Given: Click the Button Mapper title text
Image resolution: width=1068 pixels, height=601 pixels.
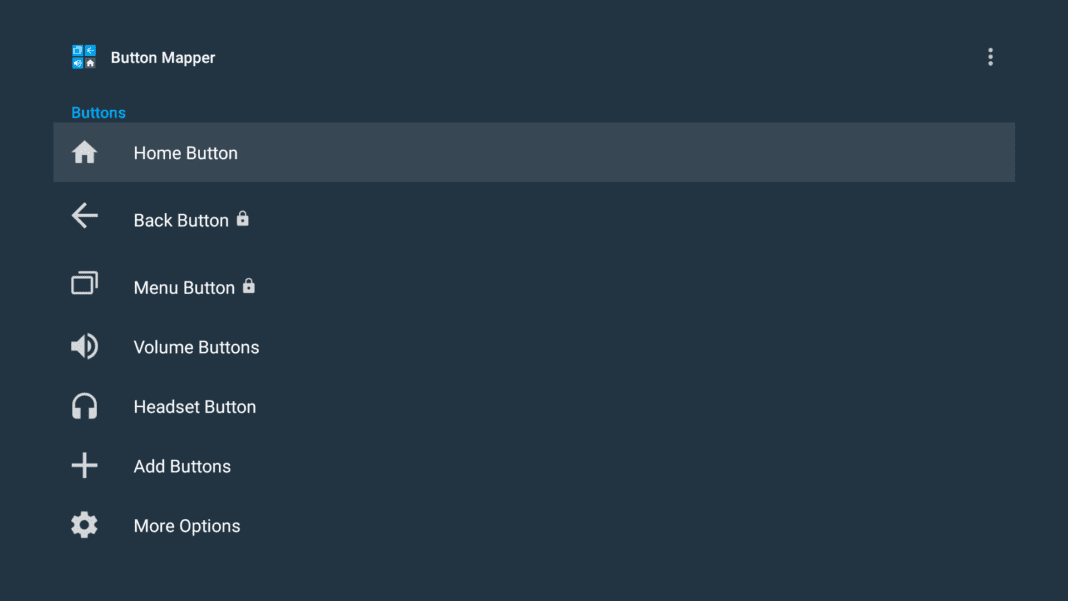Looking at the screenshot, I should pos(163,58).
